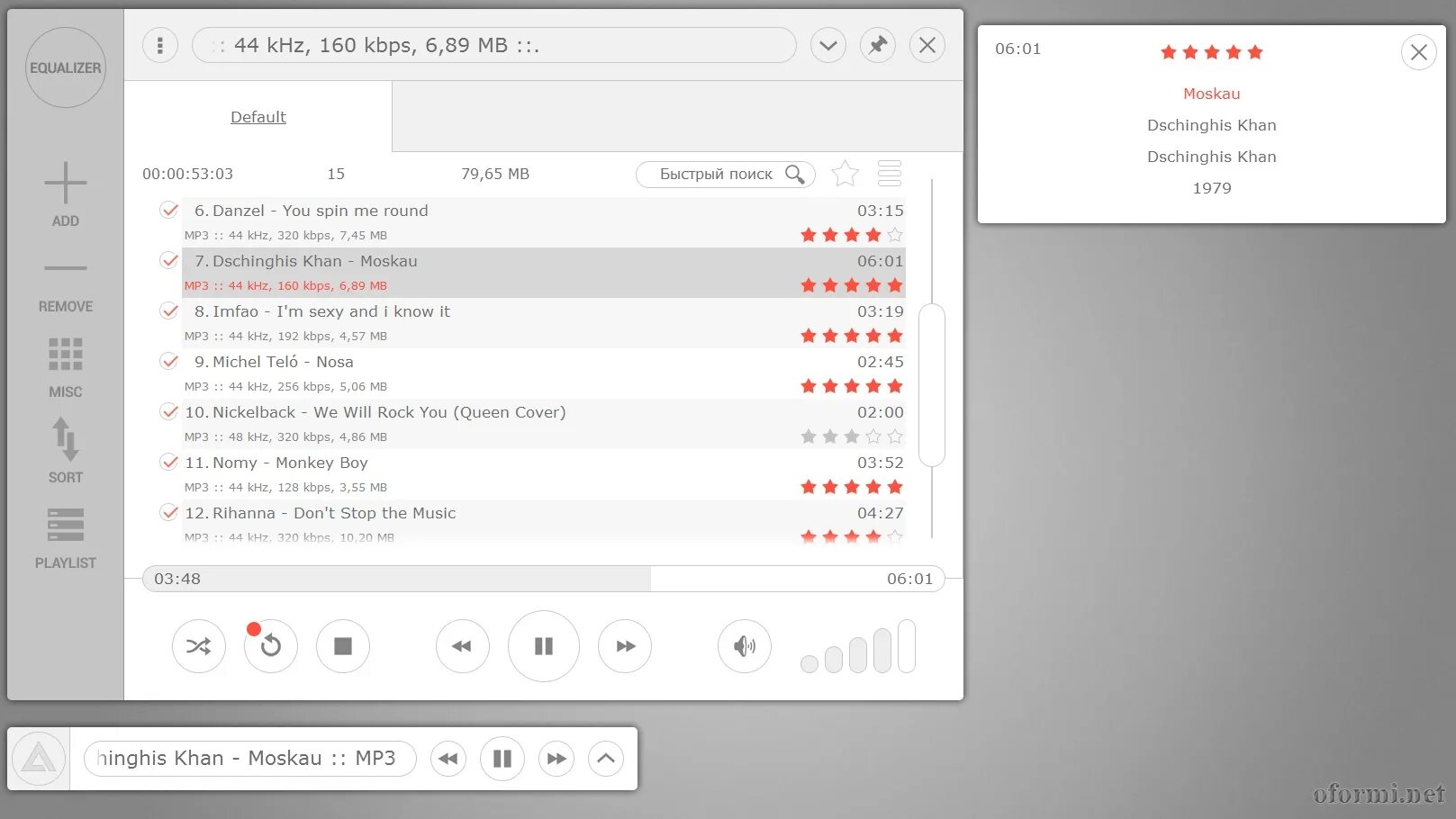Screen dimensions: 1456x819
Task: Switch to the Default playlist tab
Action: 258,117
